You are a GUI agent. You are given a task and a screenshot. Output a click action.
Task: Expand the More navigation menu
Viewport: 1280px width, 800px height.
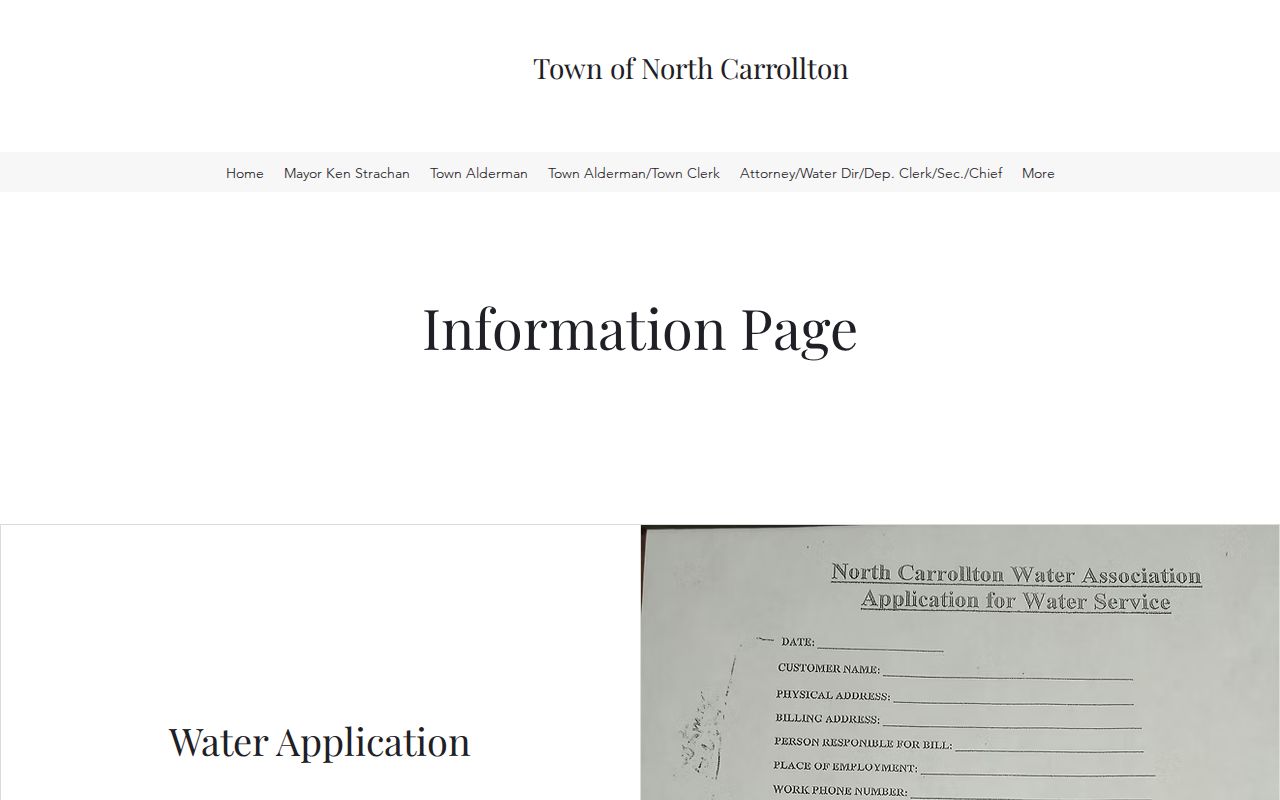click(1038, 173)
